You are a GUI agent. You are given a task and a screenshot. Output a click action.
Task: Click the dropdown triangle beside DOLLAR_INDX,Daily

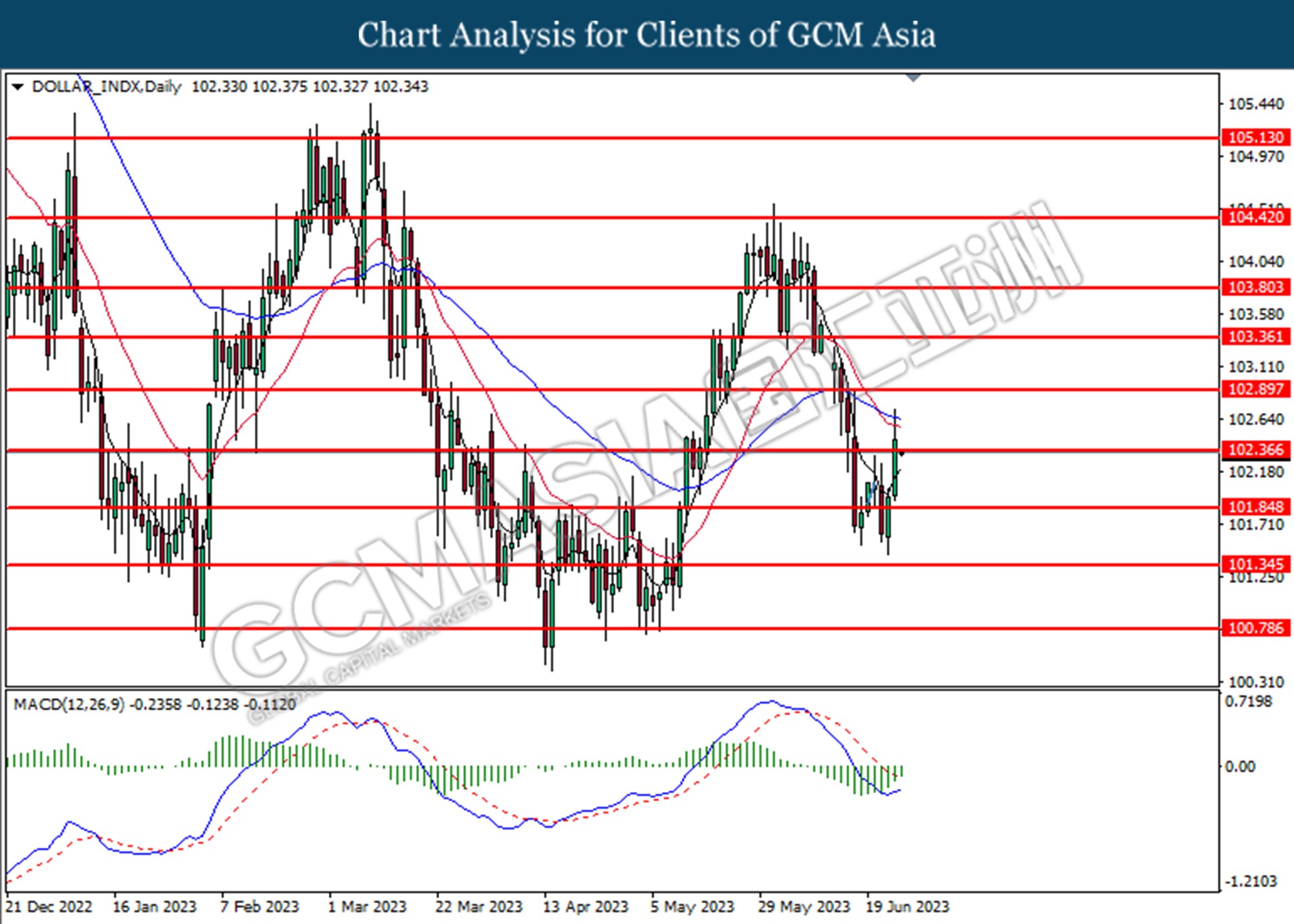point(18,87)
